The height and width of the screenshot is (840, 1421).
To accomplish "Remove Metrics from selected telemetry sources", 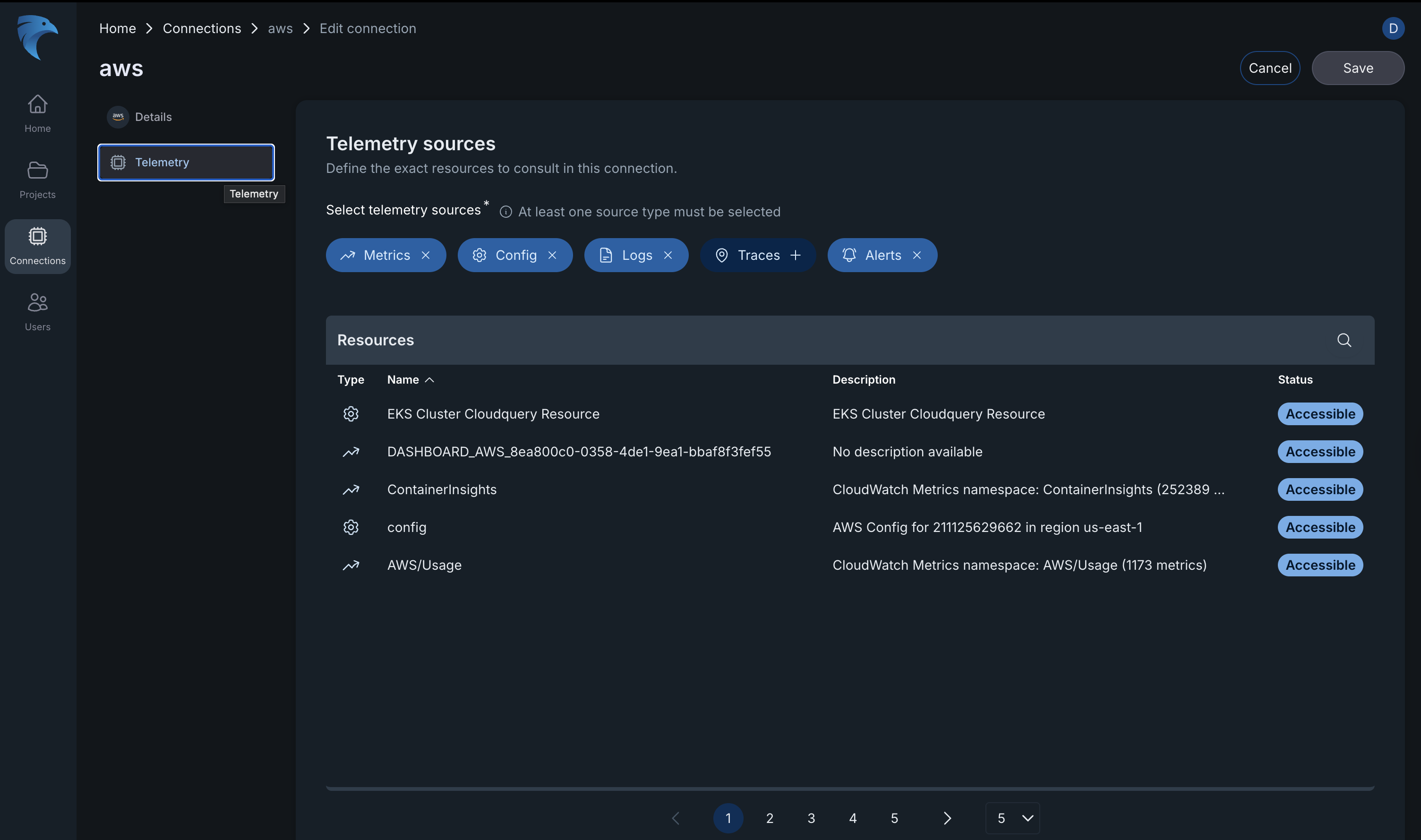I will tap(426, 255).
